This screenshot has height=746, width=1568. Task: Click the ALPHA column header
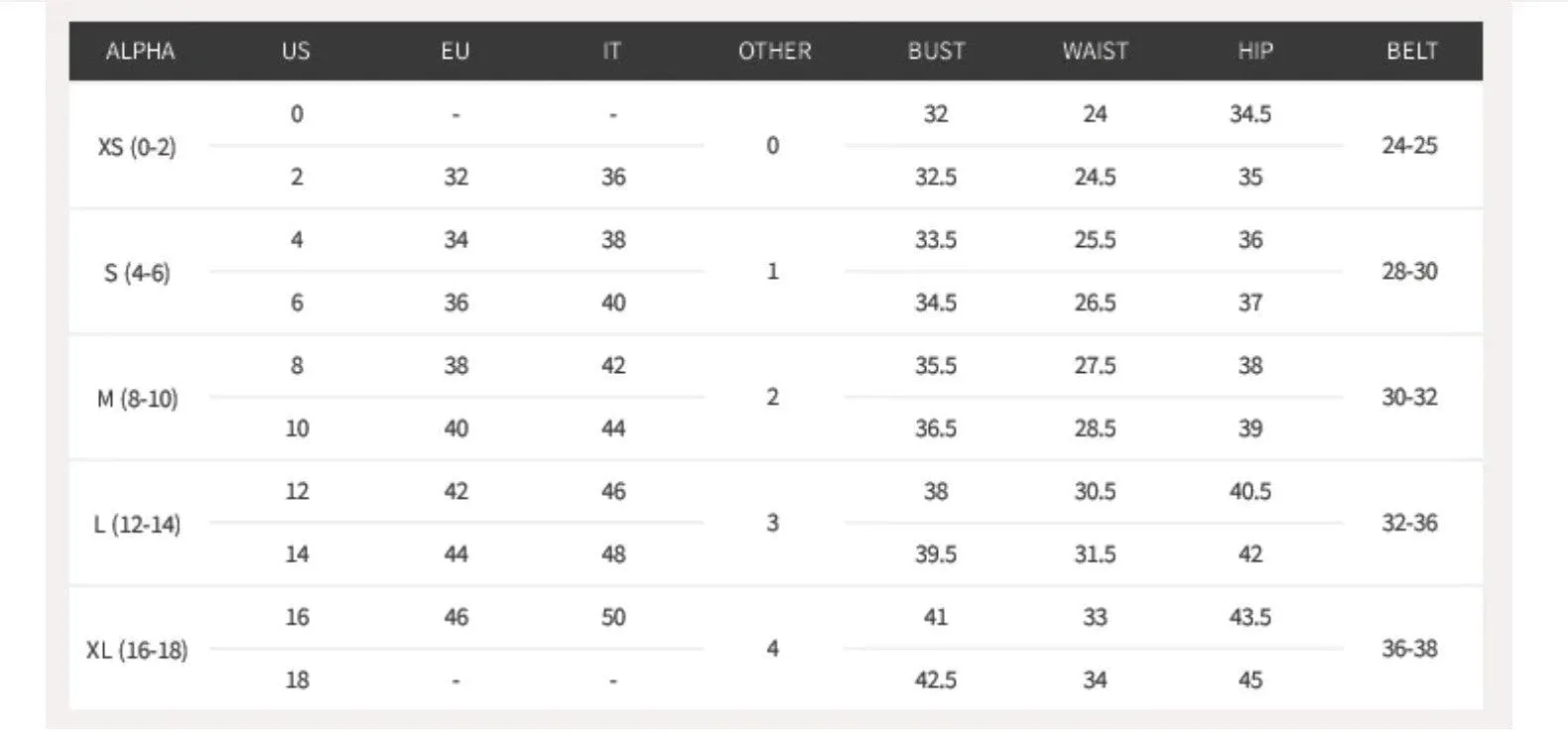pos(140,52)
